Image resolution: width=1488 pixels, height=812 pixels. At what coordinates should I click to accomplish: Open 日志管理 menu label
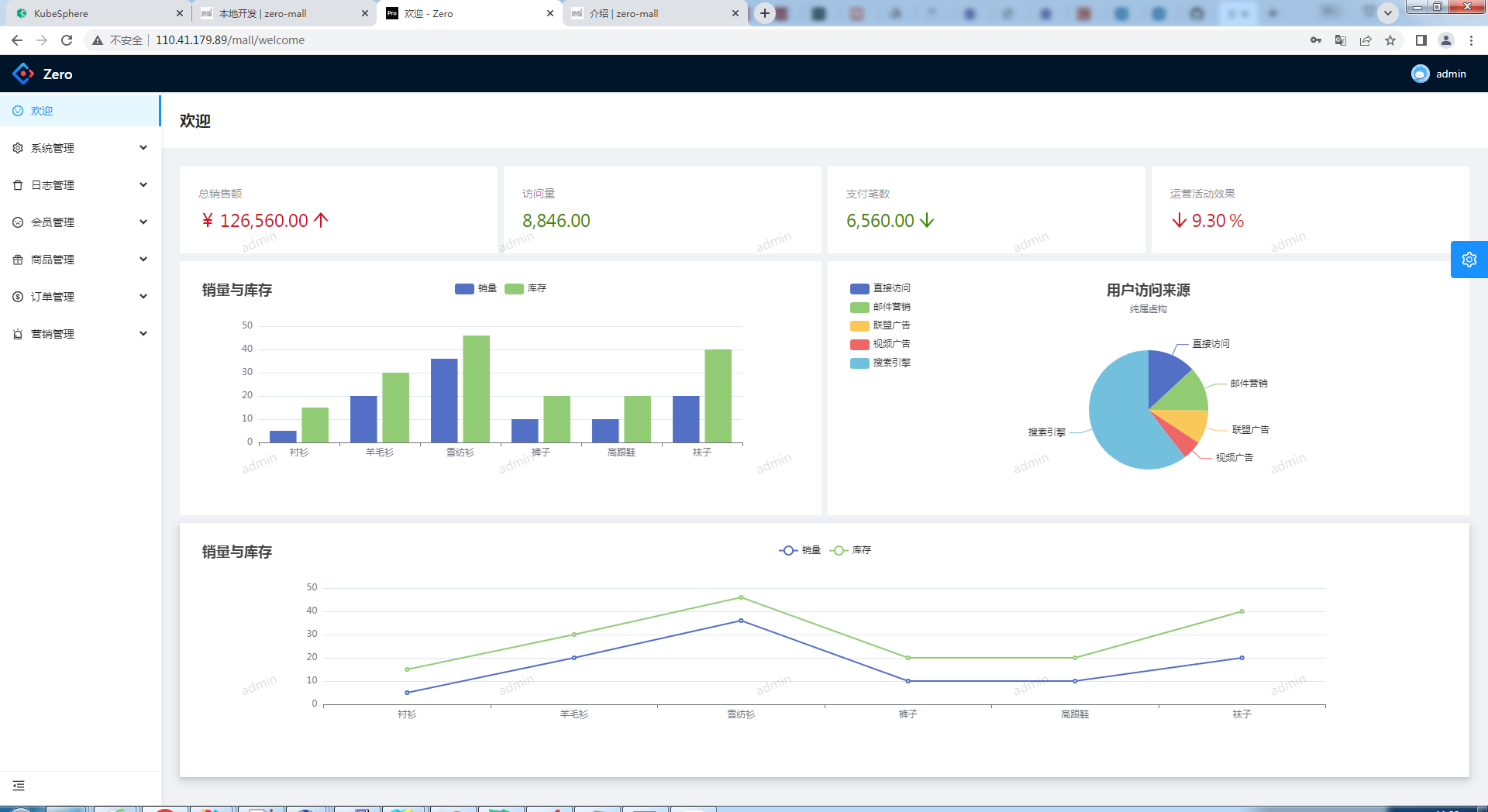click(x=53, y=185)
